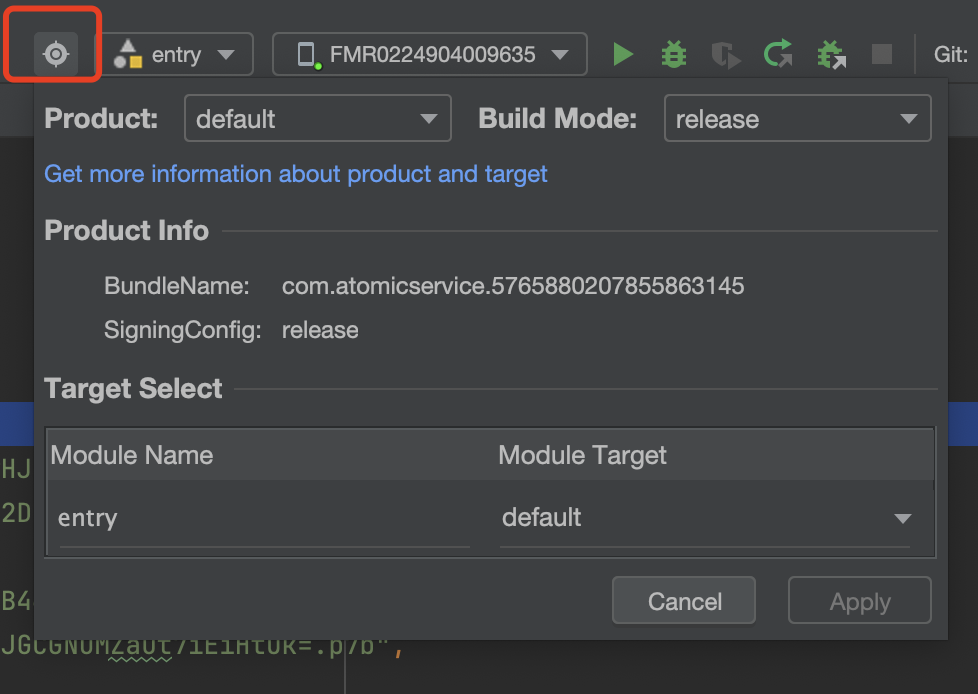Apply changes with the green reload arrow icon
The width and height of the screenshot is (978, 694).
[x=778, y=54]
